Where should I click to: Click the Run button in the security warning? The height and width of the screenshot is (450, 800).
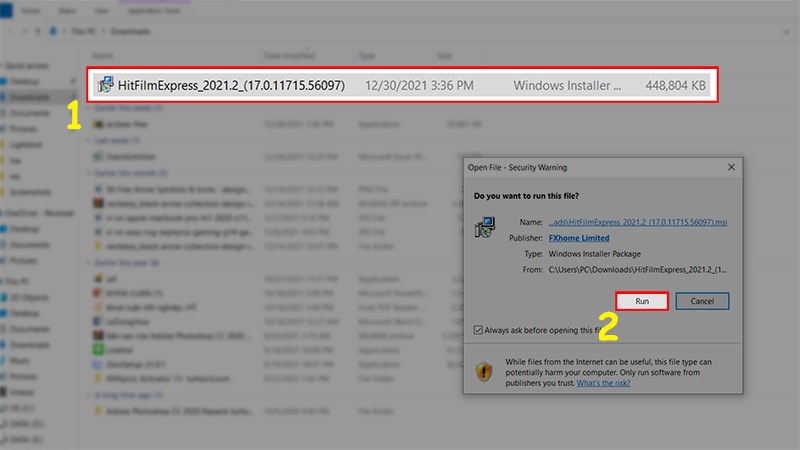click(642, 301)
